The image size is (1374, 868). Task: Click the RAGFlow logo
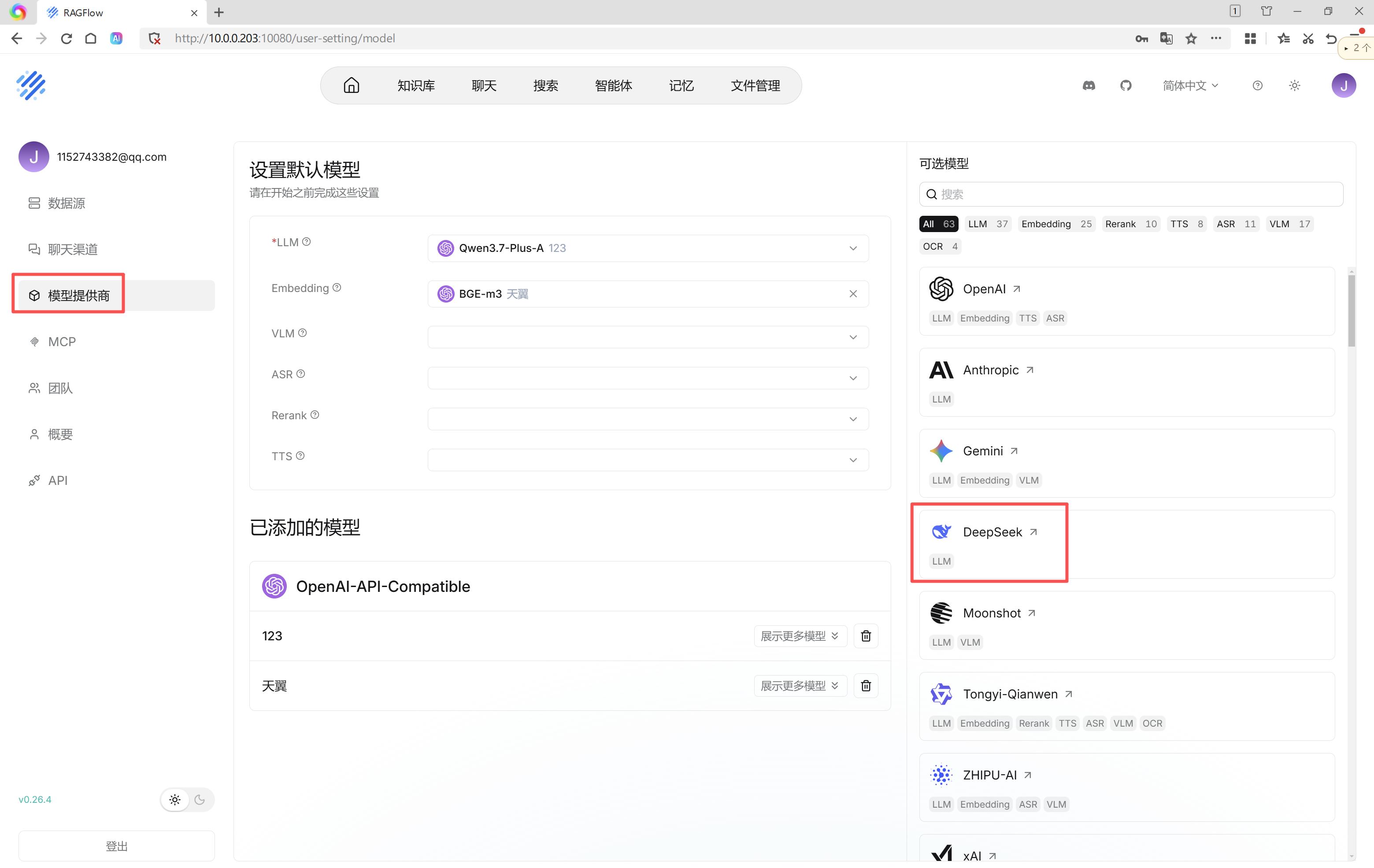[x=31, y=85]
